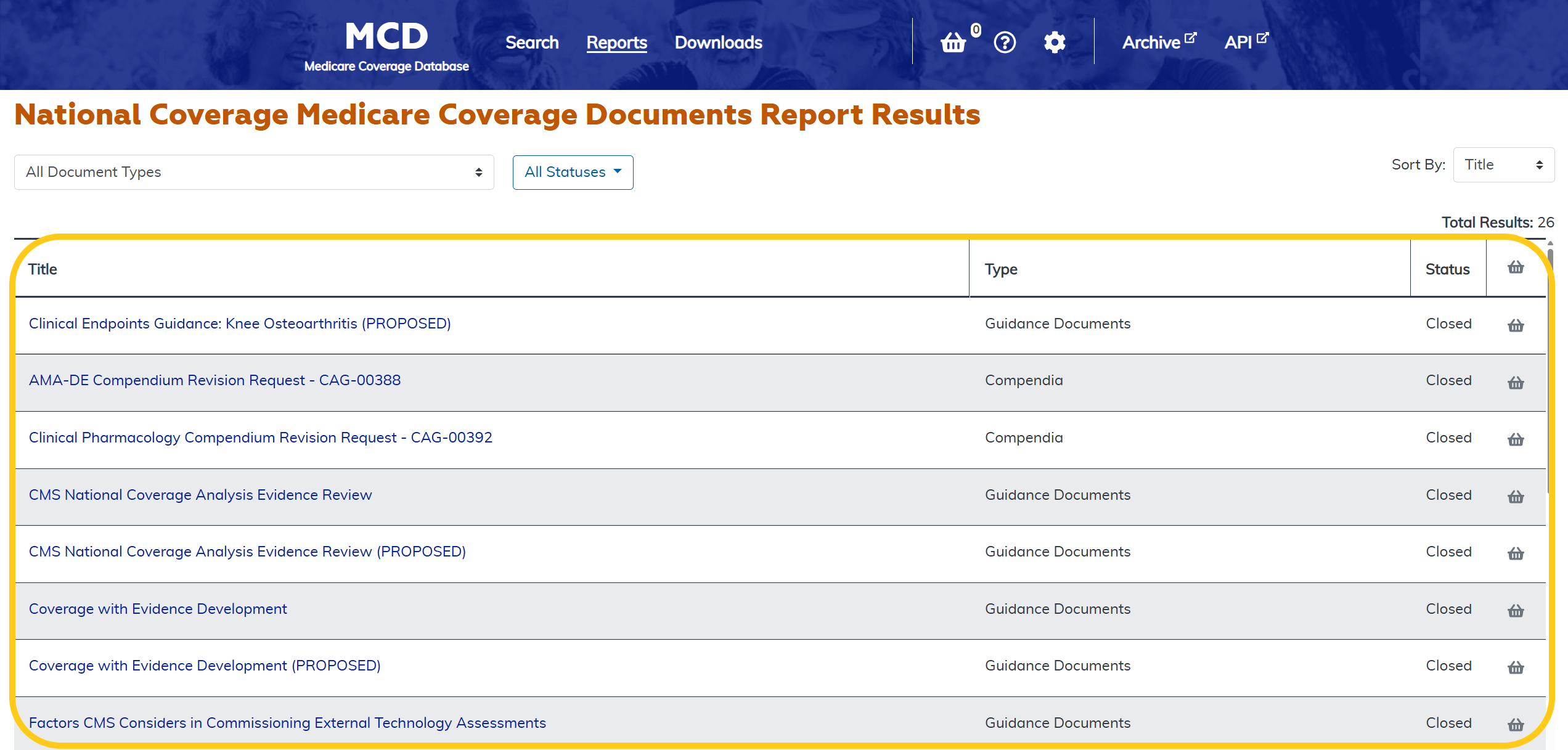Add CMS Evidence Review (PROPOSED) to basket

[x=1516, y=553]
